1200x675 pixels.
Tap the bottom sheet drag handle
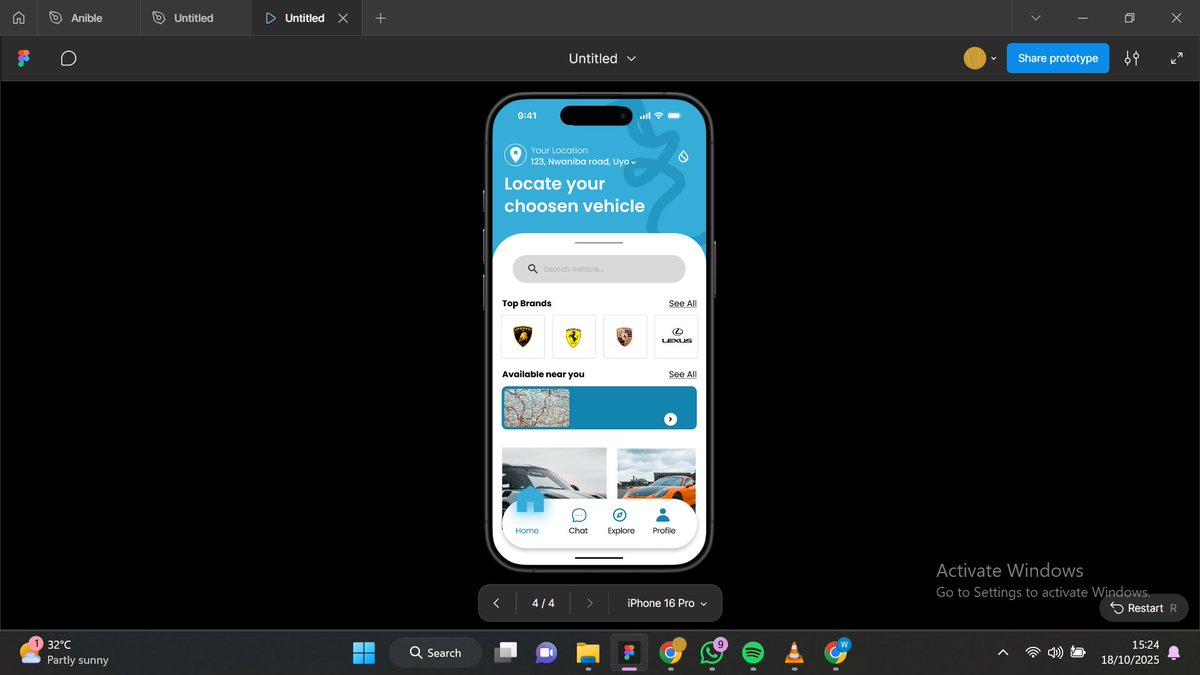tap(599, 243)
